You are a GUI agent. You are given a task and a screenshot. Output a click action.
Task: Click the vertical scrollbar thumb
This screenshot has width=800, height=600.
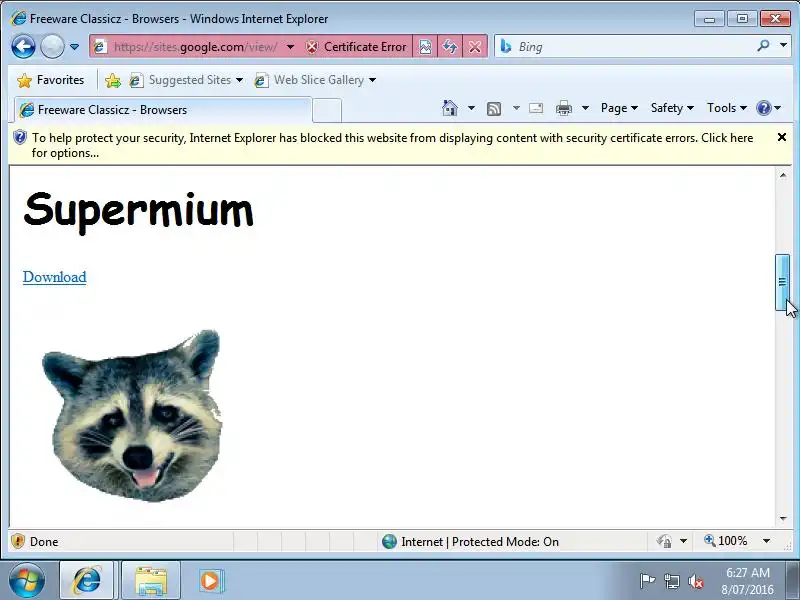coord(782,282)
